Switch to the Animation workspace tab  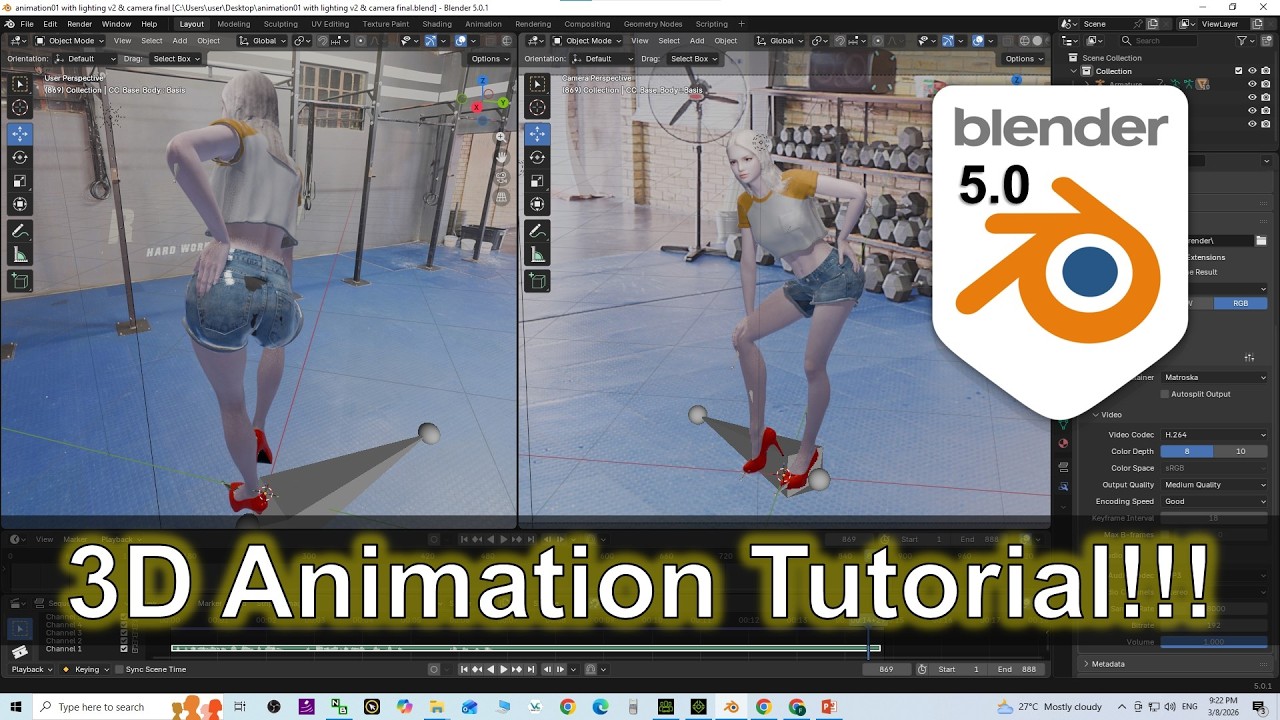coord(483,23)
